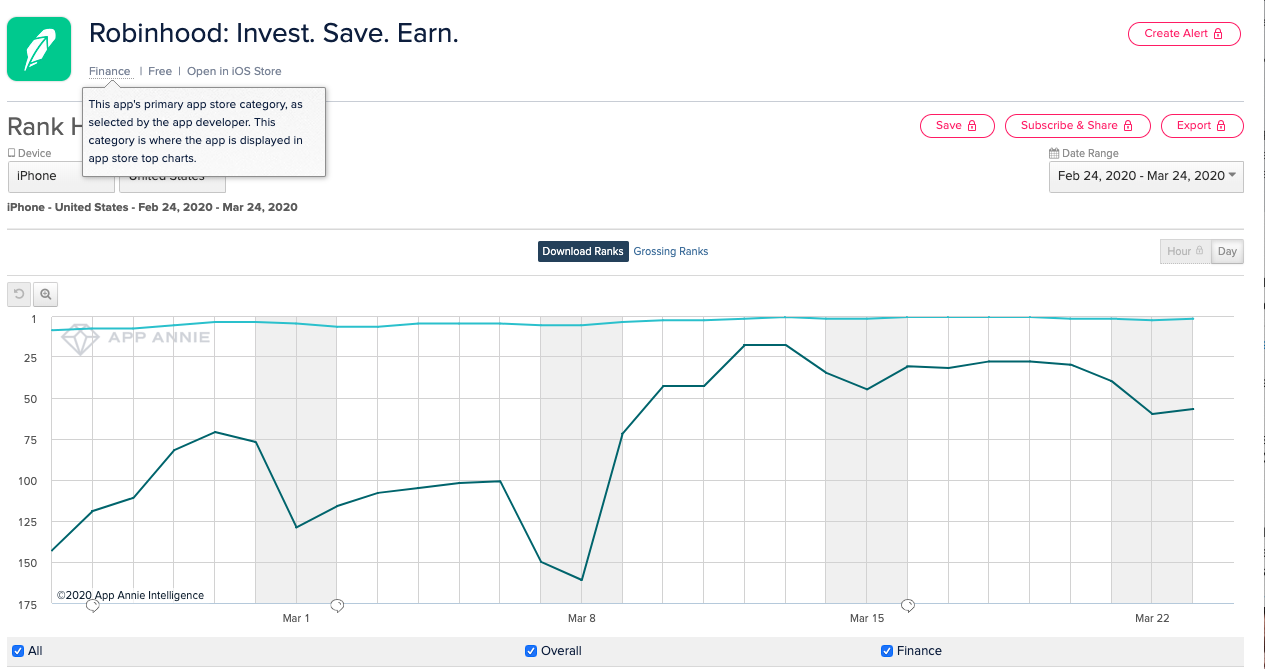The image size is (1265, 669).
Task: Click the Finance category link
Action: coord(109,71)
